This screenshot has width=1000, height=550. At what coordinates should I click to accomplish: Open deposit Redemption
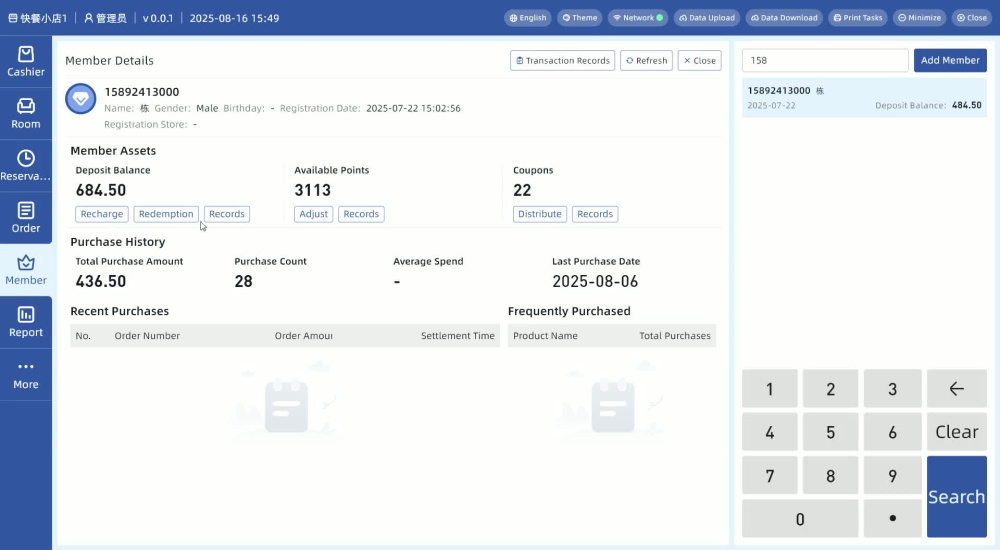(x=166, y=214)
